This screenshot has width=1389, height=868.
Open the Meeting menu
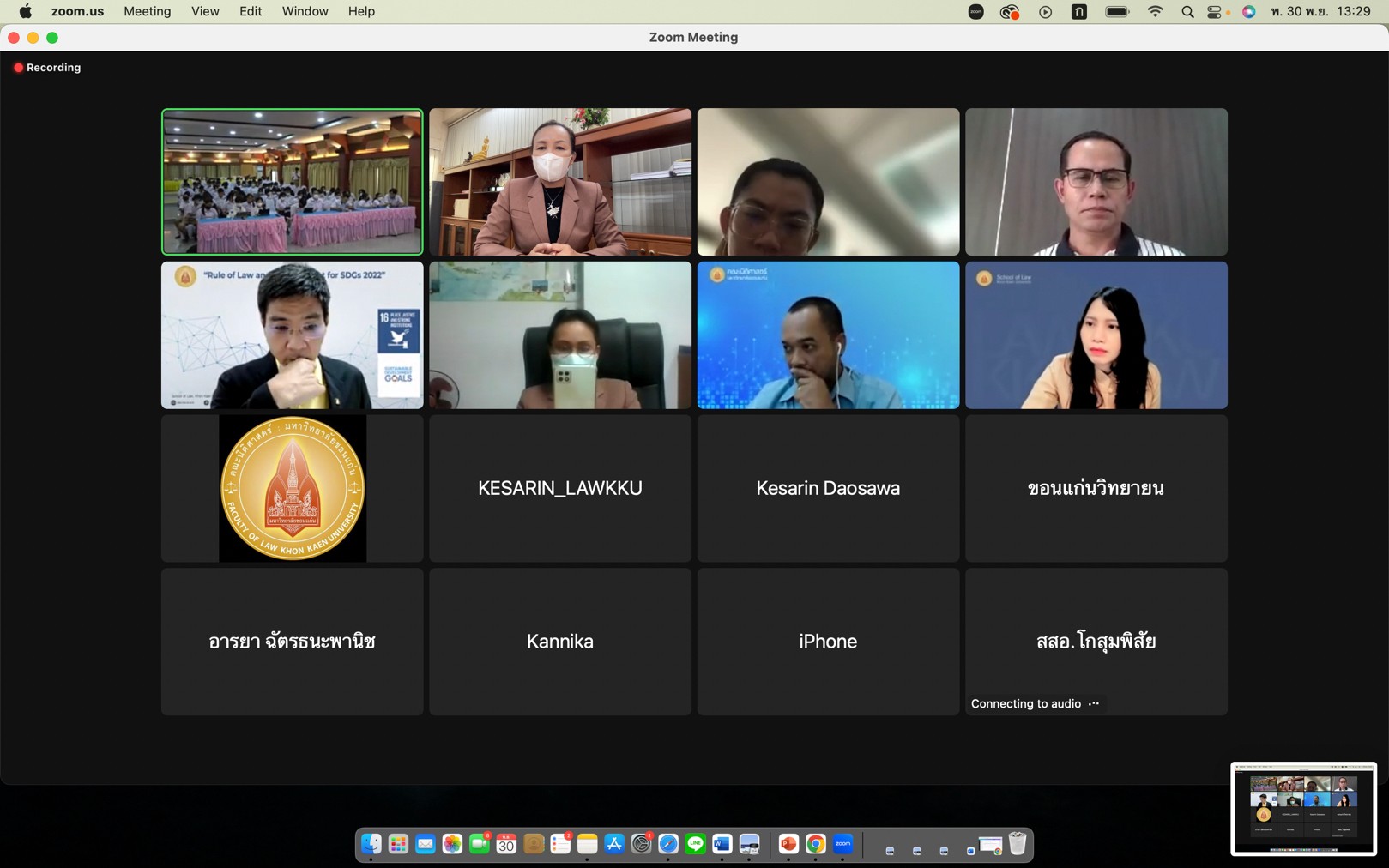pos(148,11)
